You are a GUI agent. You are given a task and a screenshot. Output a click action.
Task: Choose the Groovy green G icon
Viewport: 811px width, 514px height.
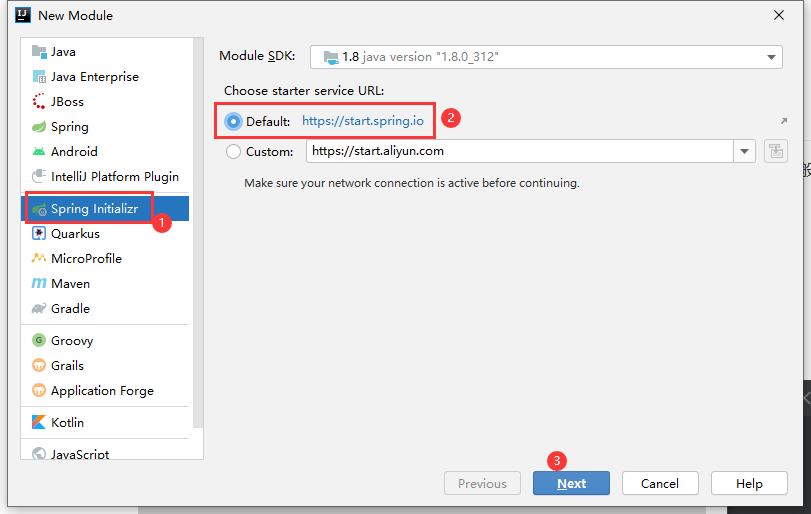(39, 340)
